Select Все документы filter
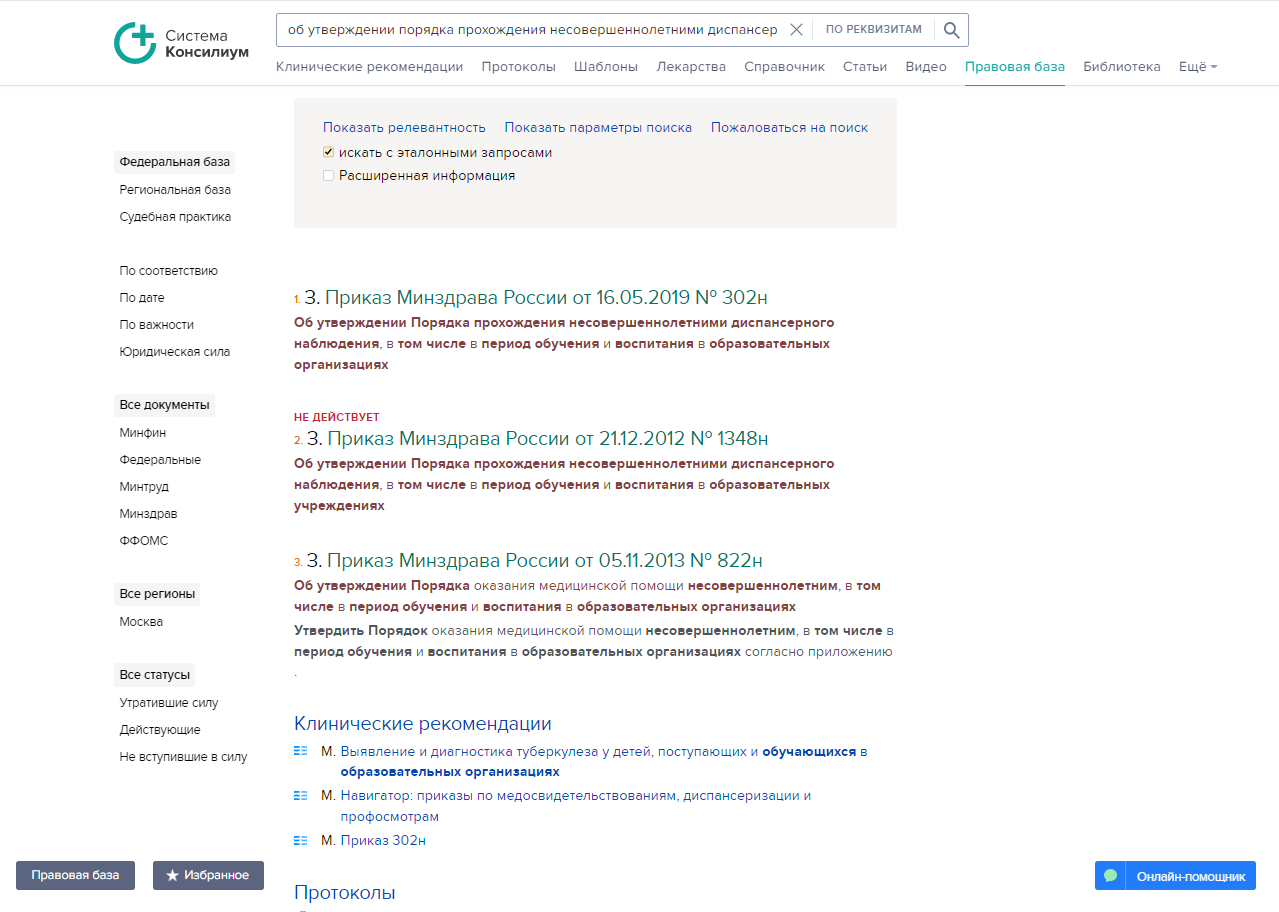Screen dimensions: 1279x912 (164, 405)
